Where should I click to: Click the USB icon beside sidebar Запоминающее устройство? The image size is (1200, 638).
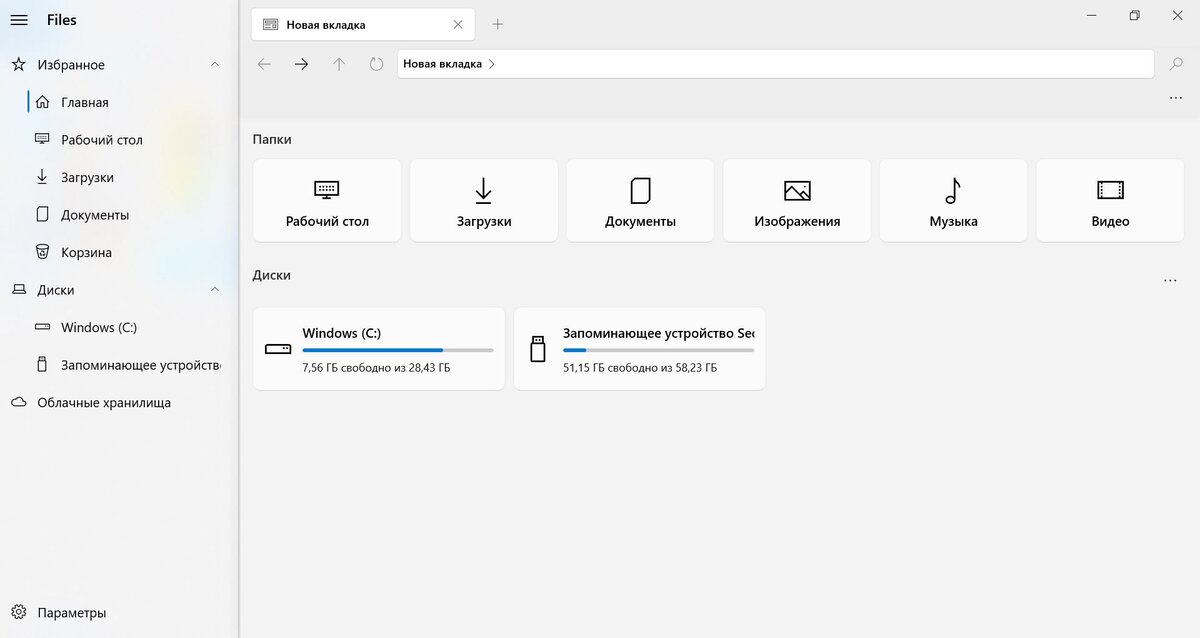pyautogui.click(x=42, y=364)
